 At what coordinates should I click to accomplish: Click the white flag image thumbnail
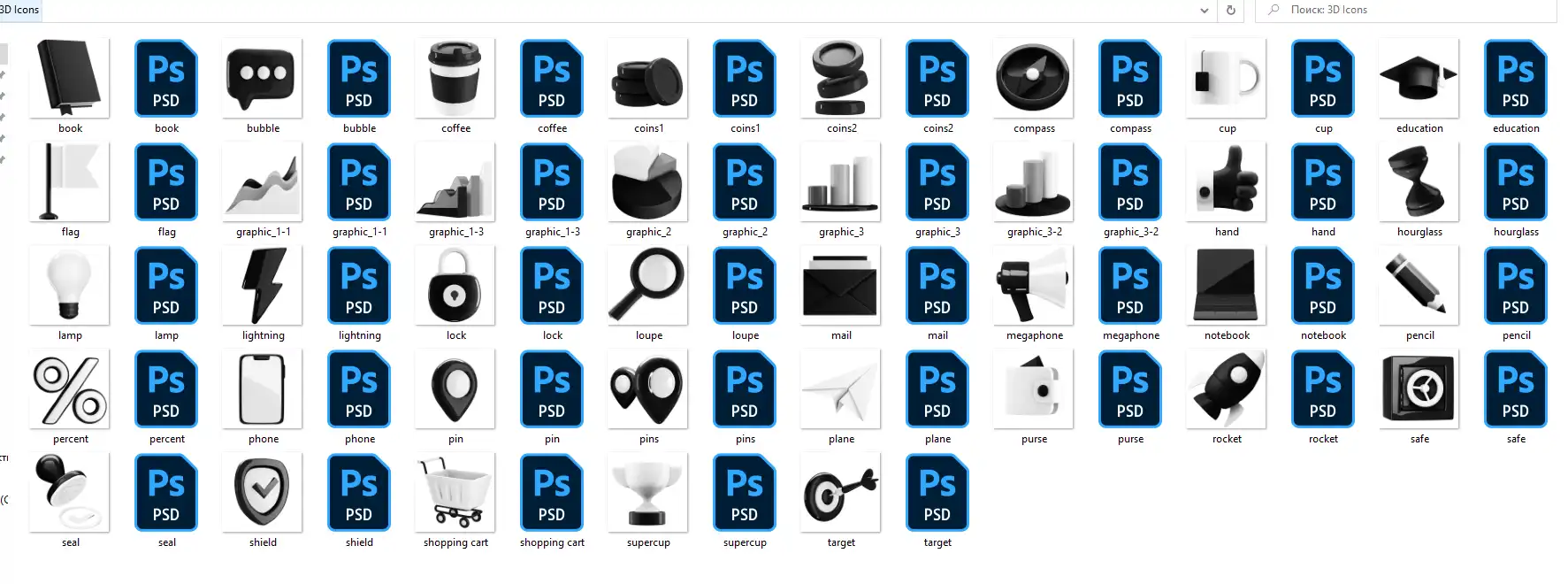(x=70, y=181)
